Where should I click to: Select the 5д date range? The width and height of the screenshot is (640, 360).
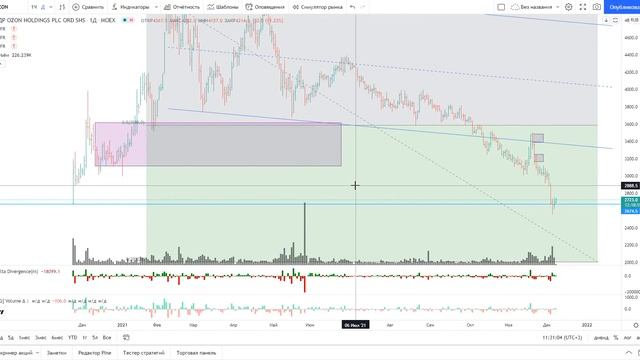click(x=11, y=338)
